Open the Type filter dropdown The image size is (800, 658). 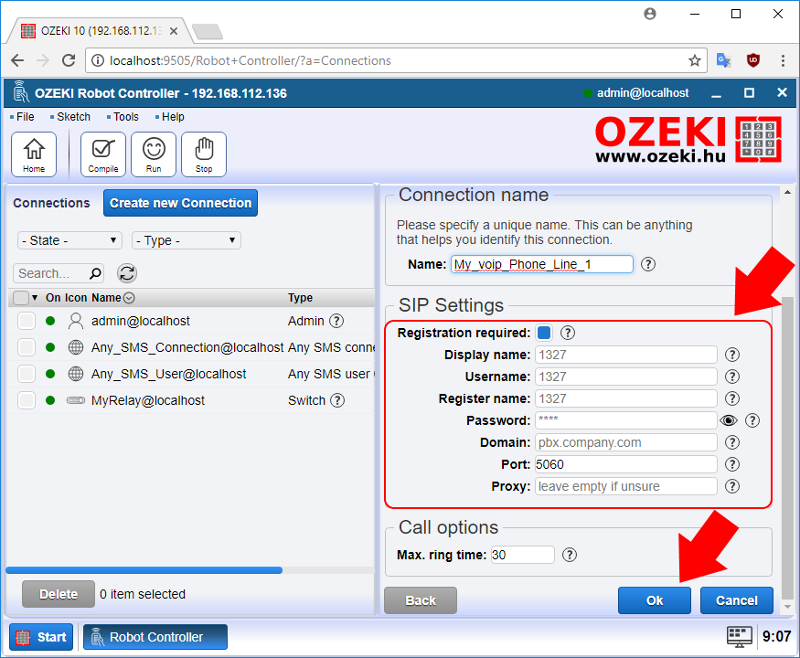tap(186, 240)
